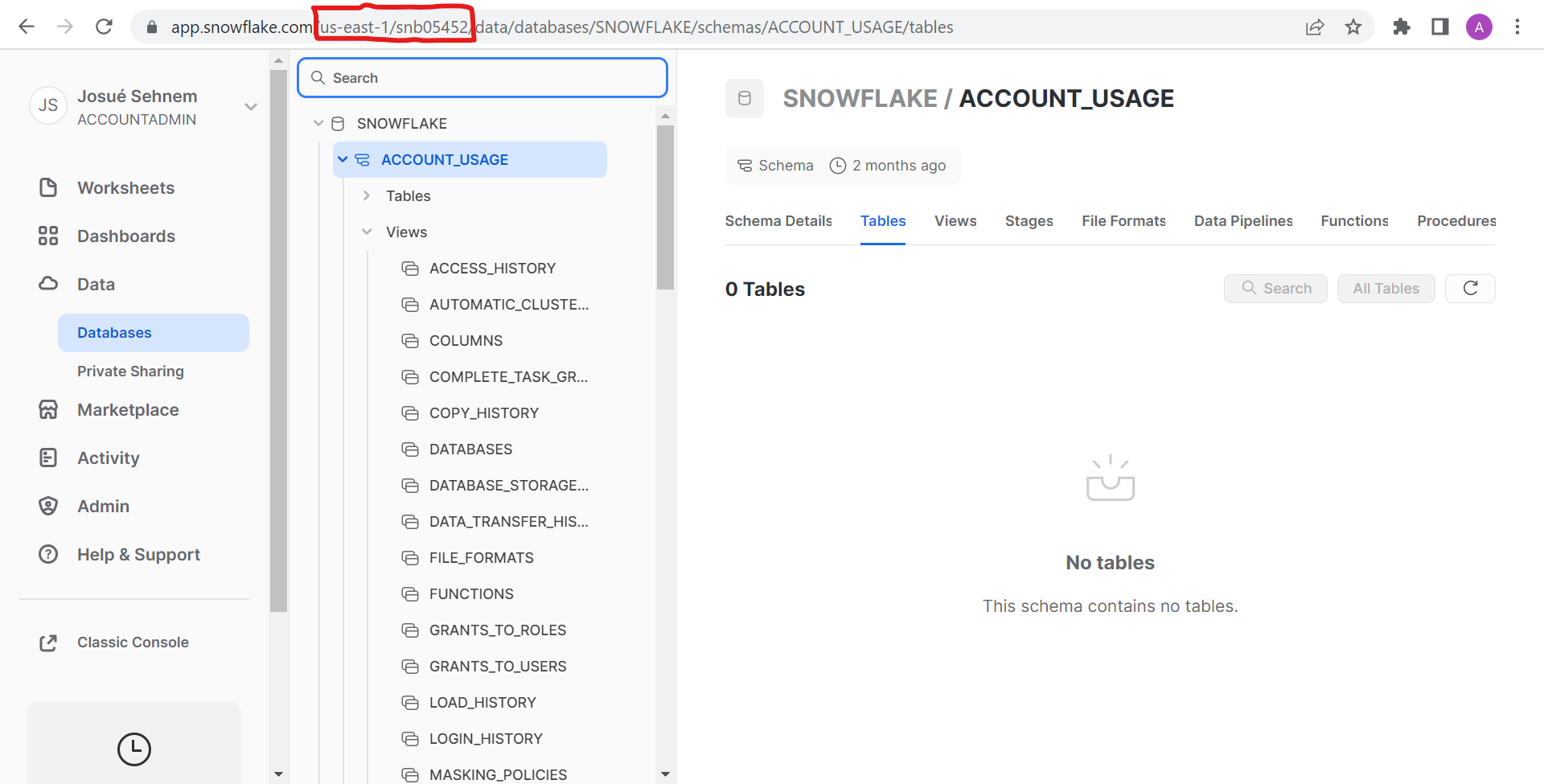Screen dimensions: 1544x784
Task: Open the browser extensions puzzle icon
Action: (x=1402, y=27)
